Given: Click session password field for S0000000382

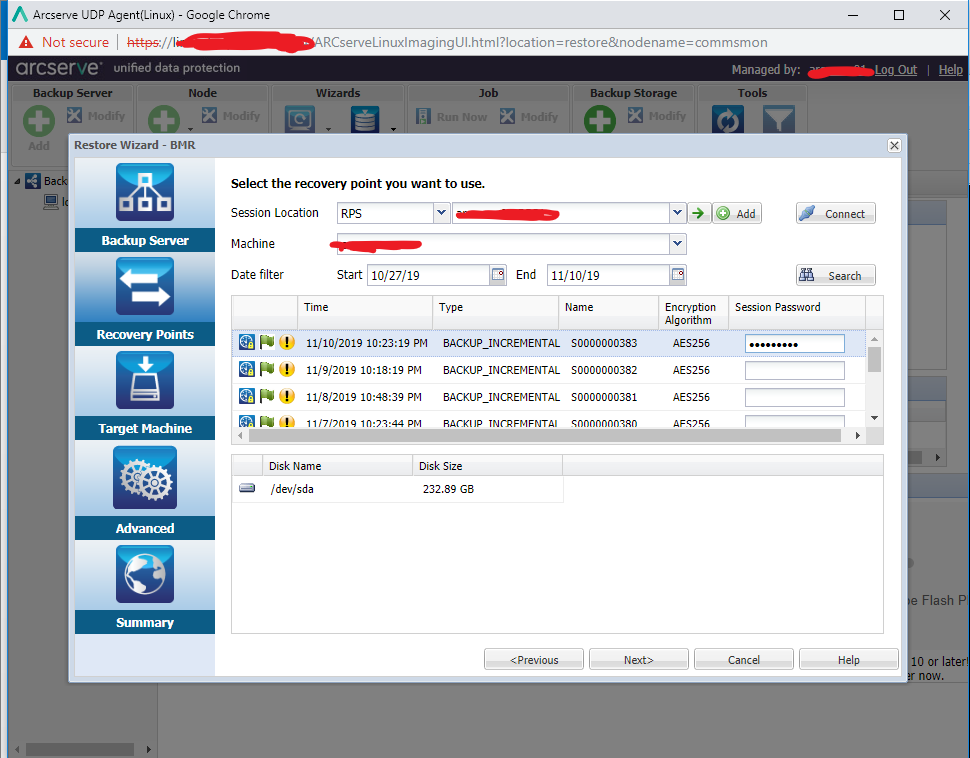Looking at the screenshot, I should point(795,370).
